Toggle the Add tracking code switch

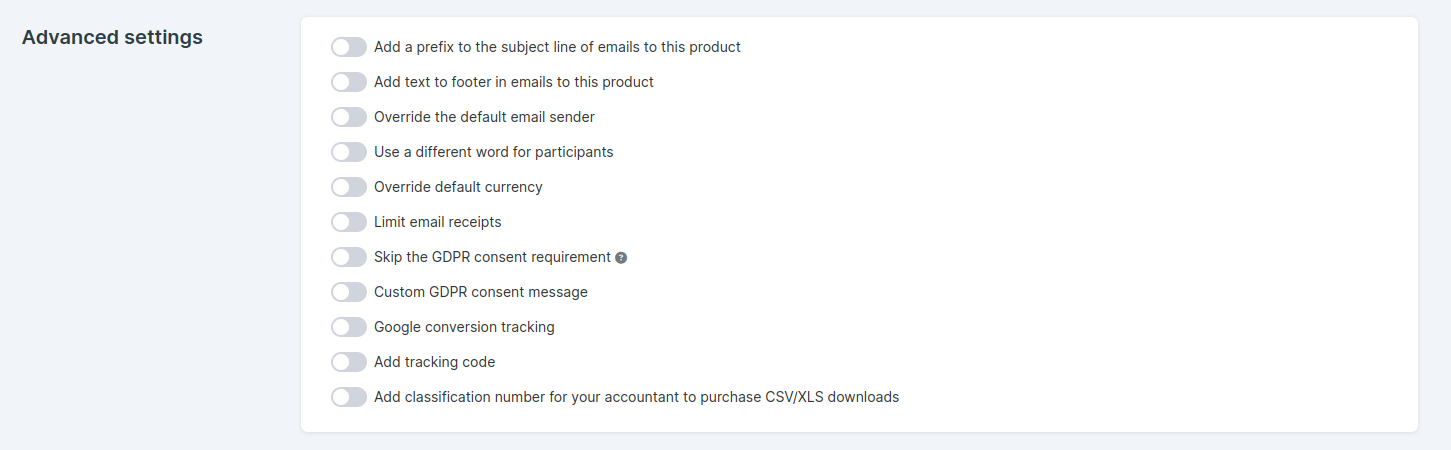(349, 362)
